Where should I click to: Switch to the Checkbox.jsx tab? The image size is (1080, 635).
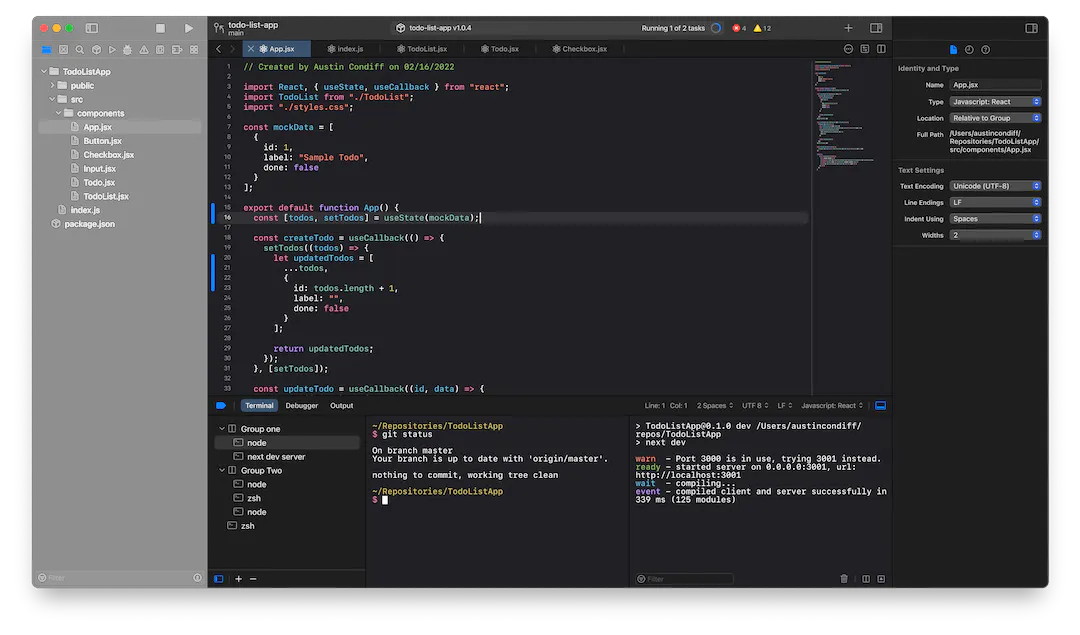pyautogui.click(x=579, y=49)
